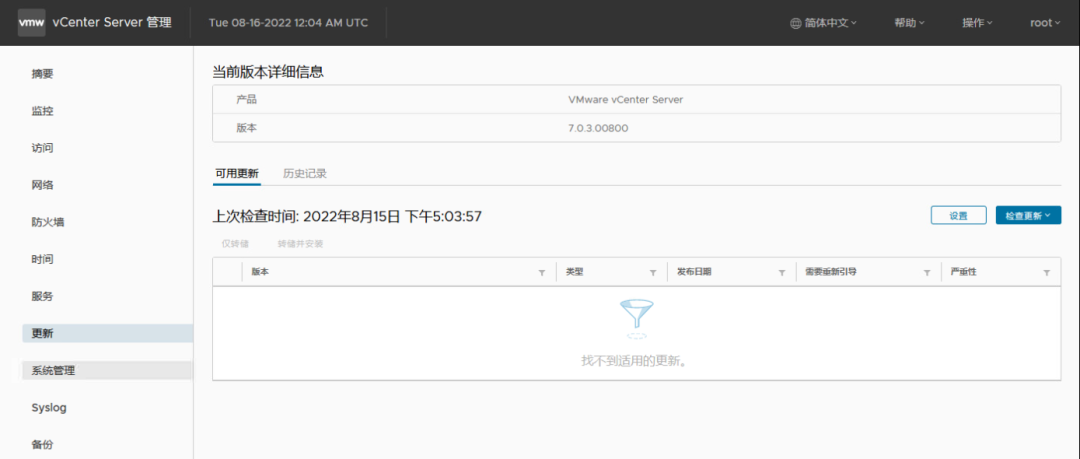Click the 类型 column header
The image size is (1080, 459).
point(574,272)
